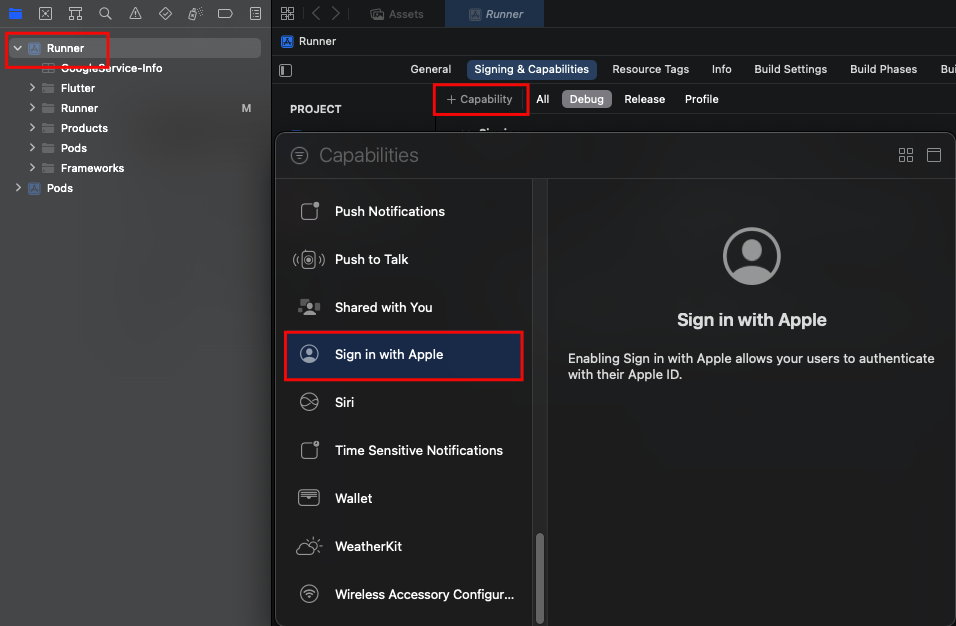Image resolution: width=956 pixels, height=626 pixels.
Task: Click the large Sign in with Apple avatar
Action: click(x=751, y=256)
